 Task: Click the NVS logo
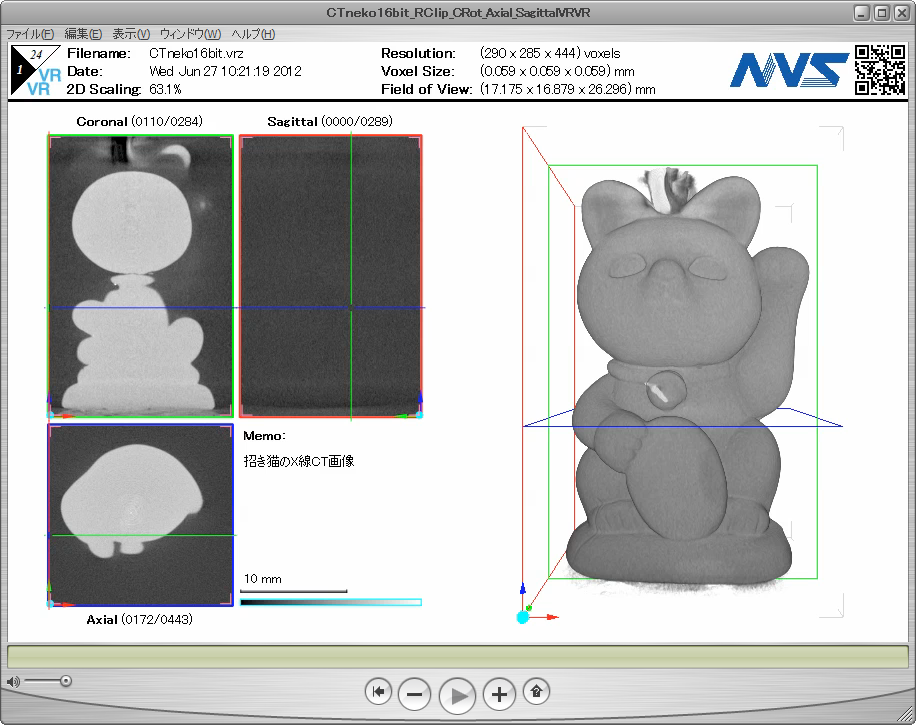[x=789, y=70]
